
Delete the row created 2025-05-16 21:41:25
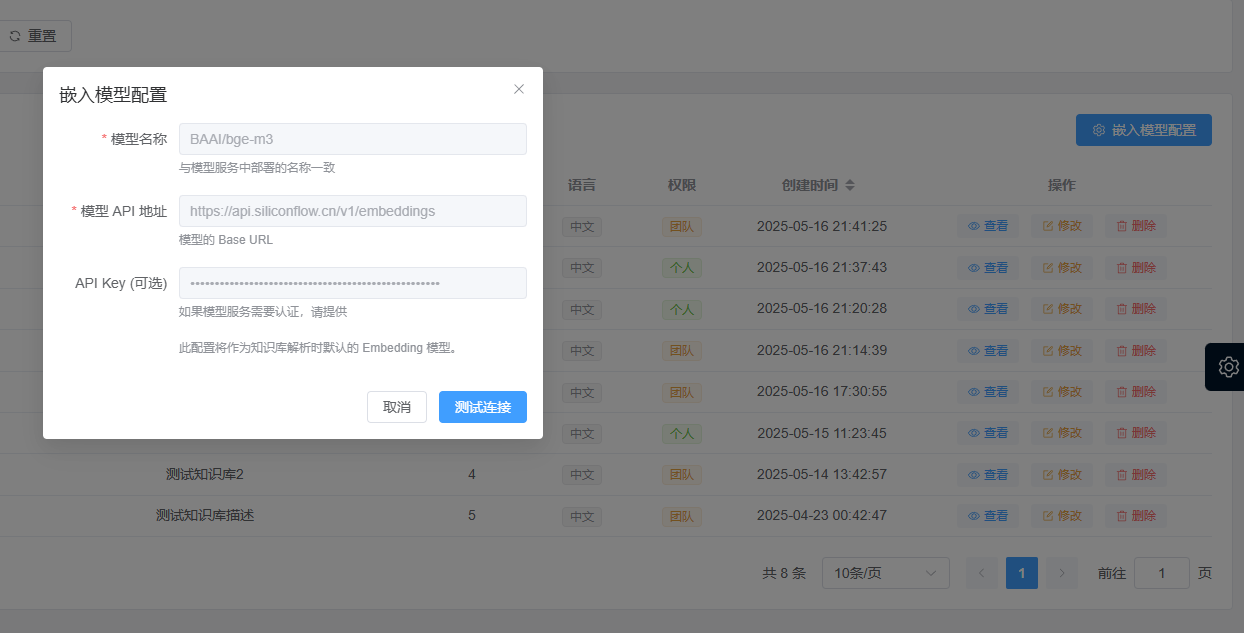pos(1136,226)
